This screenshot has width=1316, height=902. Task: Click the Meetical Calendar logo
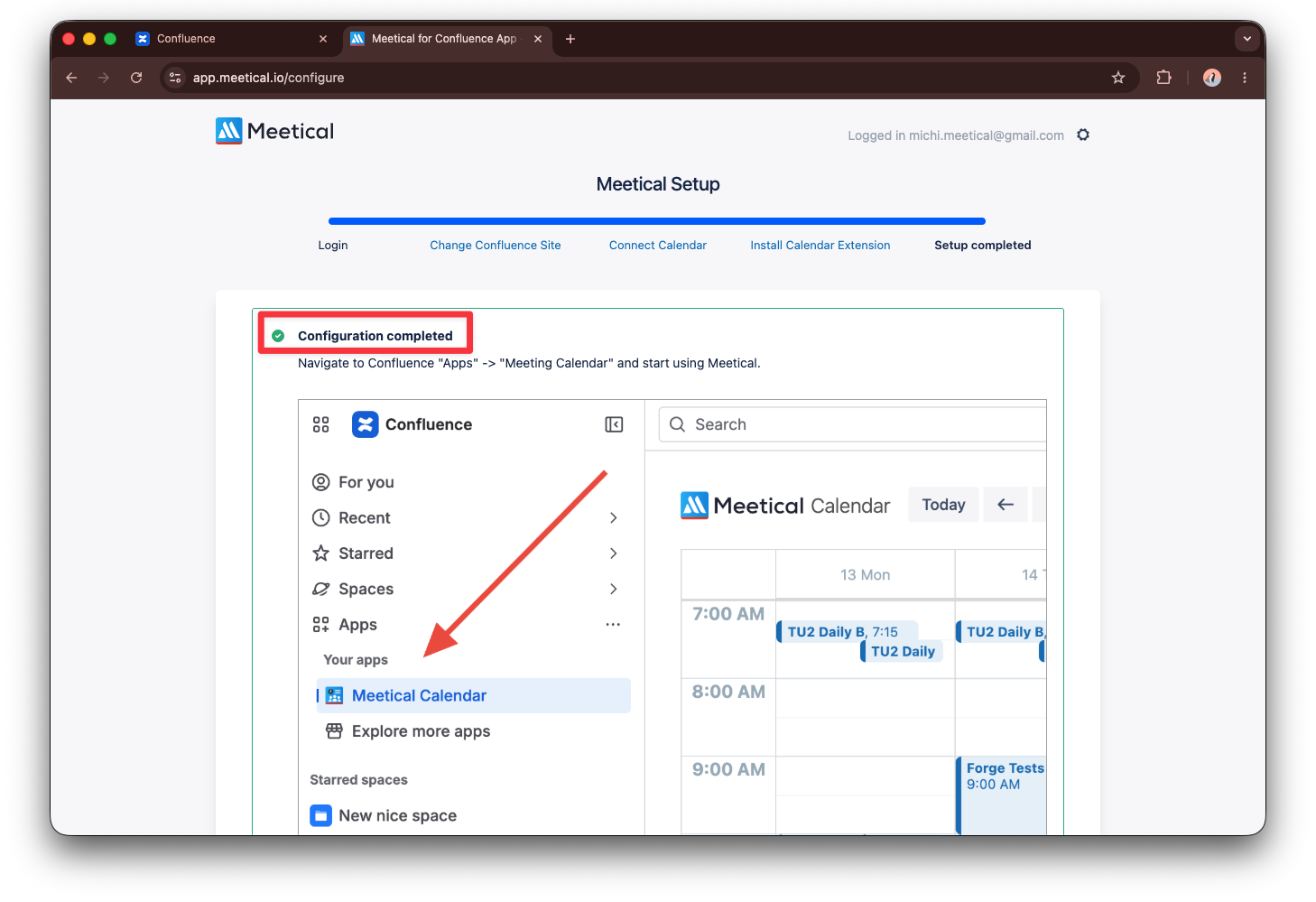pyautogui.click(x=785, y=506)
